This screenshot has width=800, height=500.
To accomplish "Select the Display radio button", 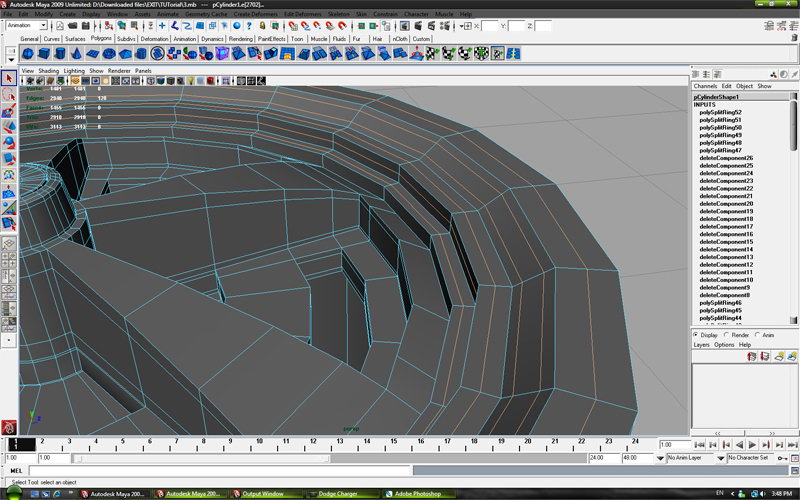I will point(697,335).
